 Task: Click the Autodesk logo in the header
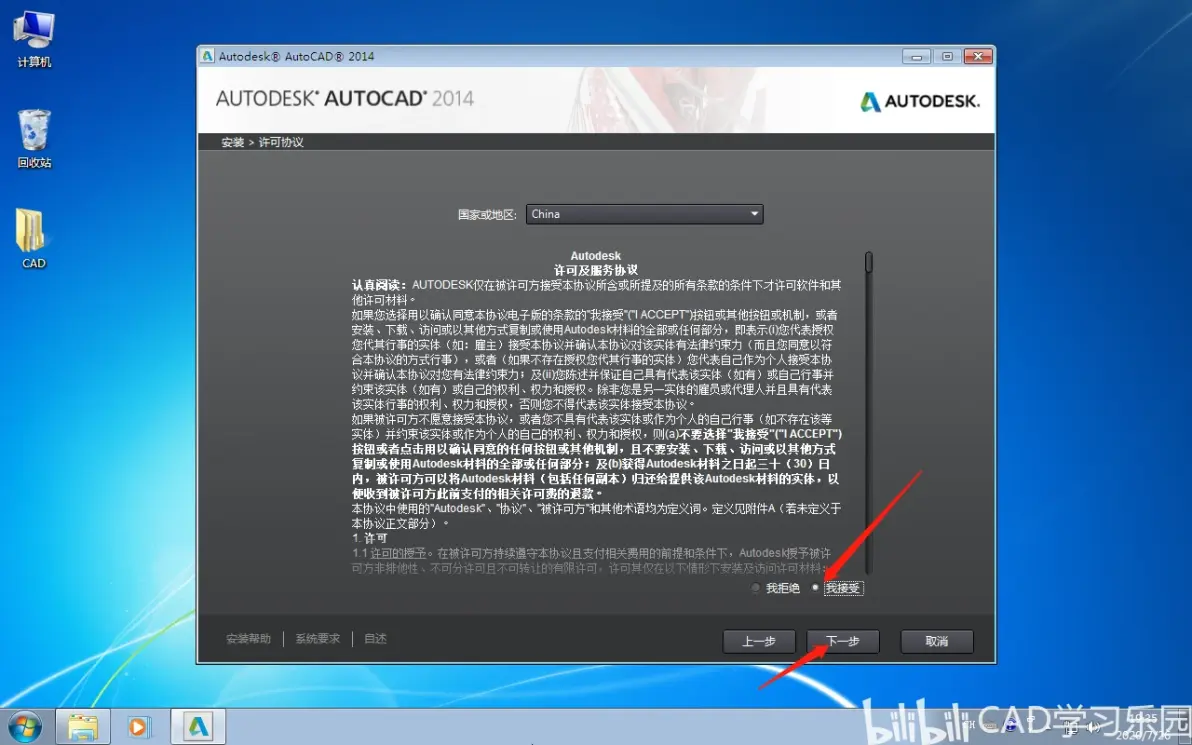920,101
